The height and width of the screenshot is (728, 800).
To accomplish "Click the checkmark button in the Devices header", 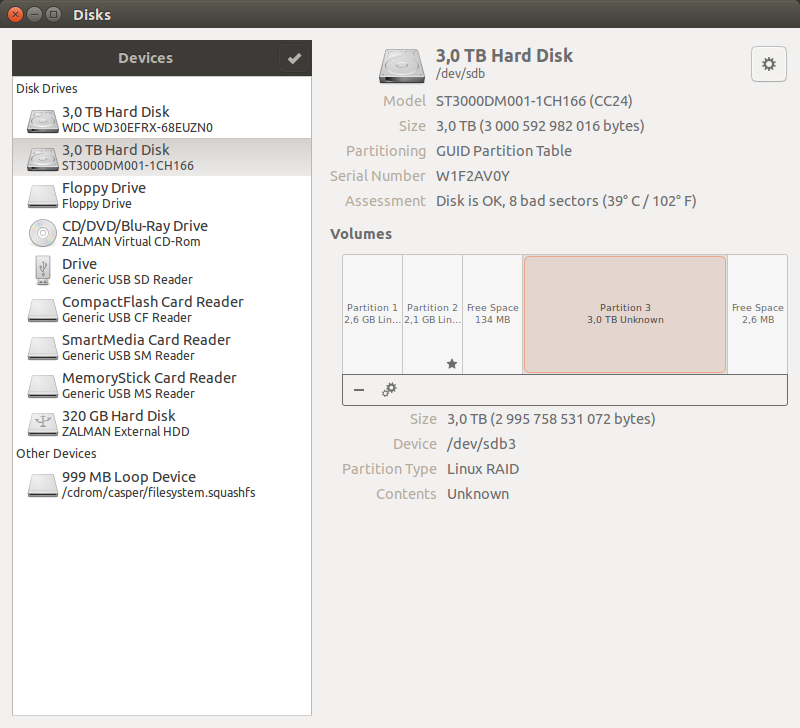I will click(x=294, y=59).
